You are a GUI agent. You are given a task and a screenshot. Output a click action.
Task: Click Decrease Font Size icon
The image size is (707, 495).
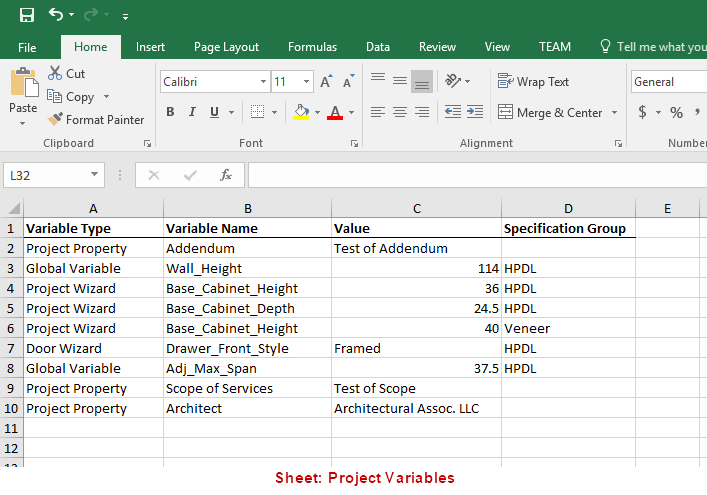pos(348,81)
